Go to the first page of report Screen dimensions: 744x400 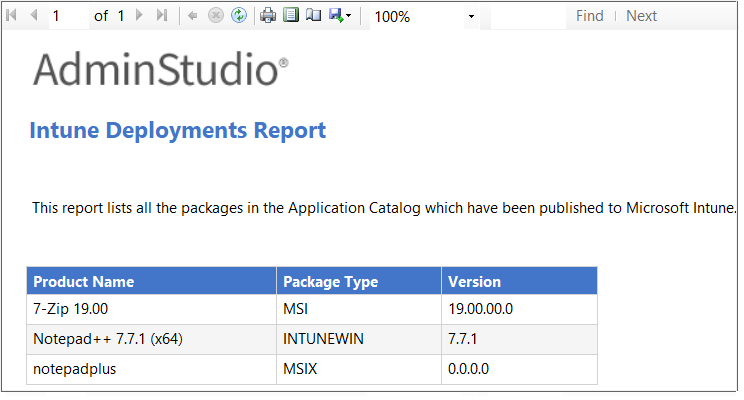[12, 16]
